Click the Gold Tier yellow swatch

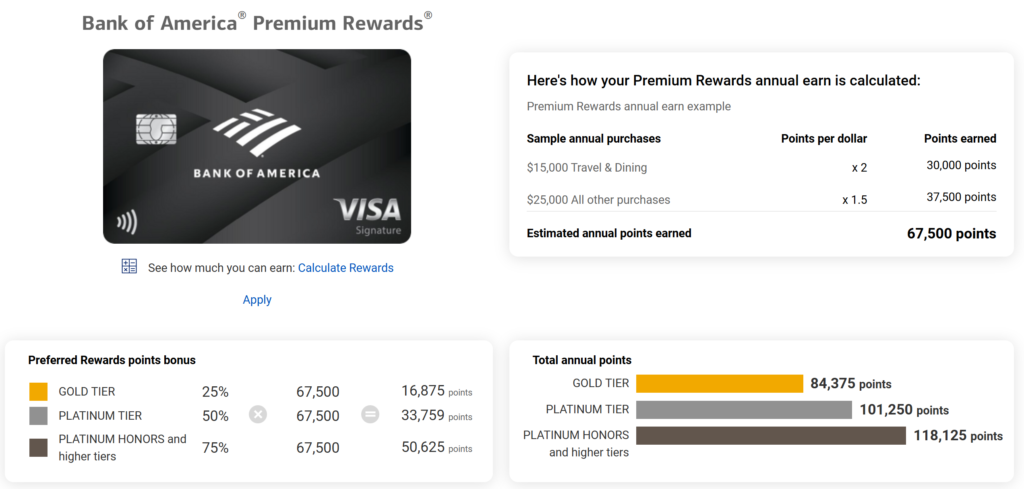(38, 392)
